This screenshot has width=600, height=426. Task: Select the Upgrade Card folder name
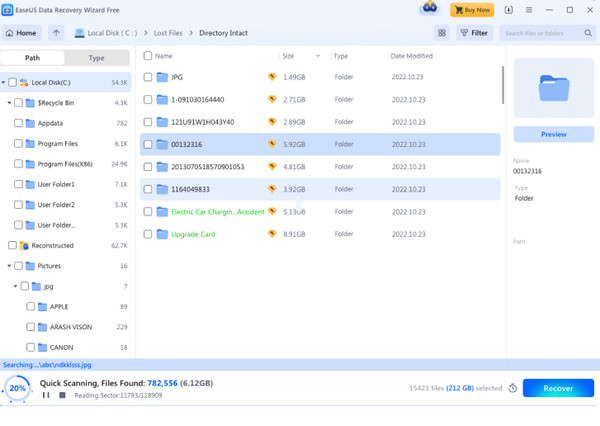[x=193, y=234]
